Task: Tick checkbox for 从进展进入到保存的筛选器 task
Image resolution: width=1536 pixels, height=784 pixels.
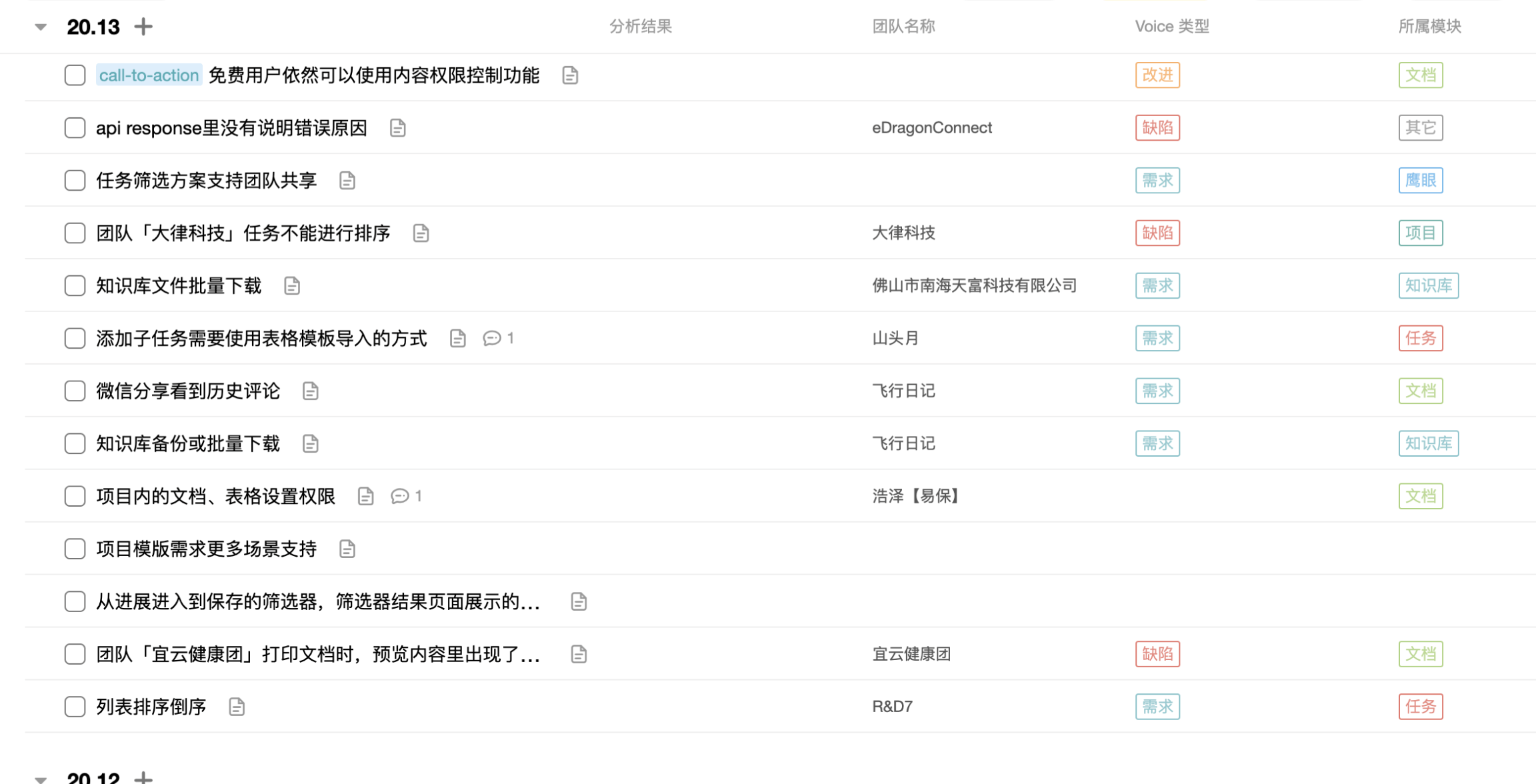Action: (75, 602)
